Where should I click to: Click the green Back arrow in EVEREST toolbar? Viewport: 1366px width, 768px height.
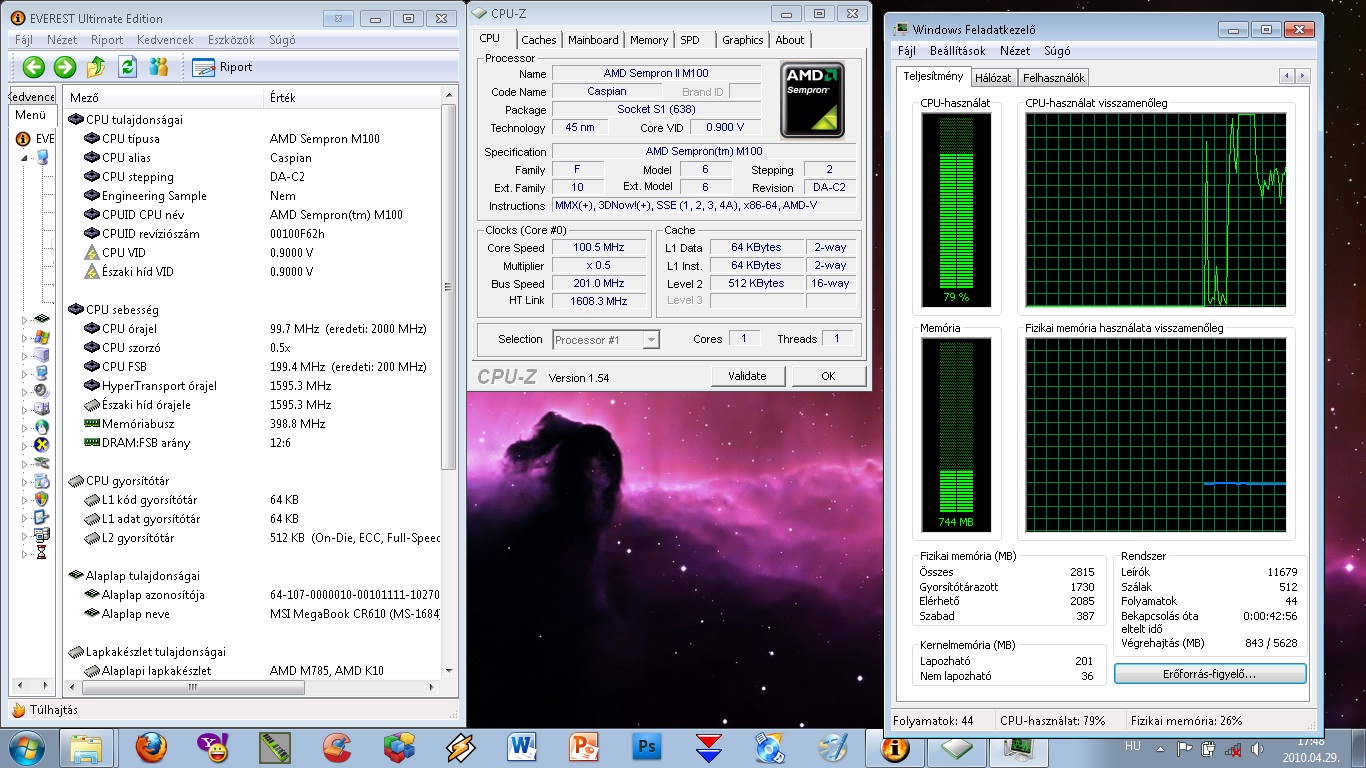(x=34, y=67)
